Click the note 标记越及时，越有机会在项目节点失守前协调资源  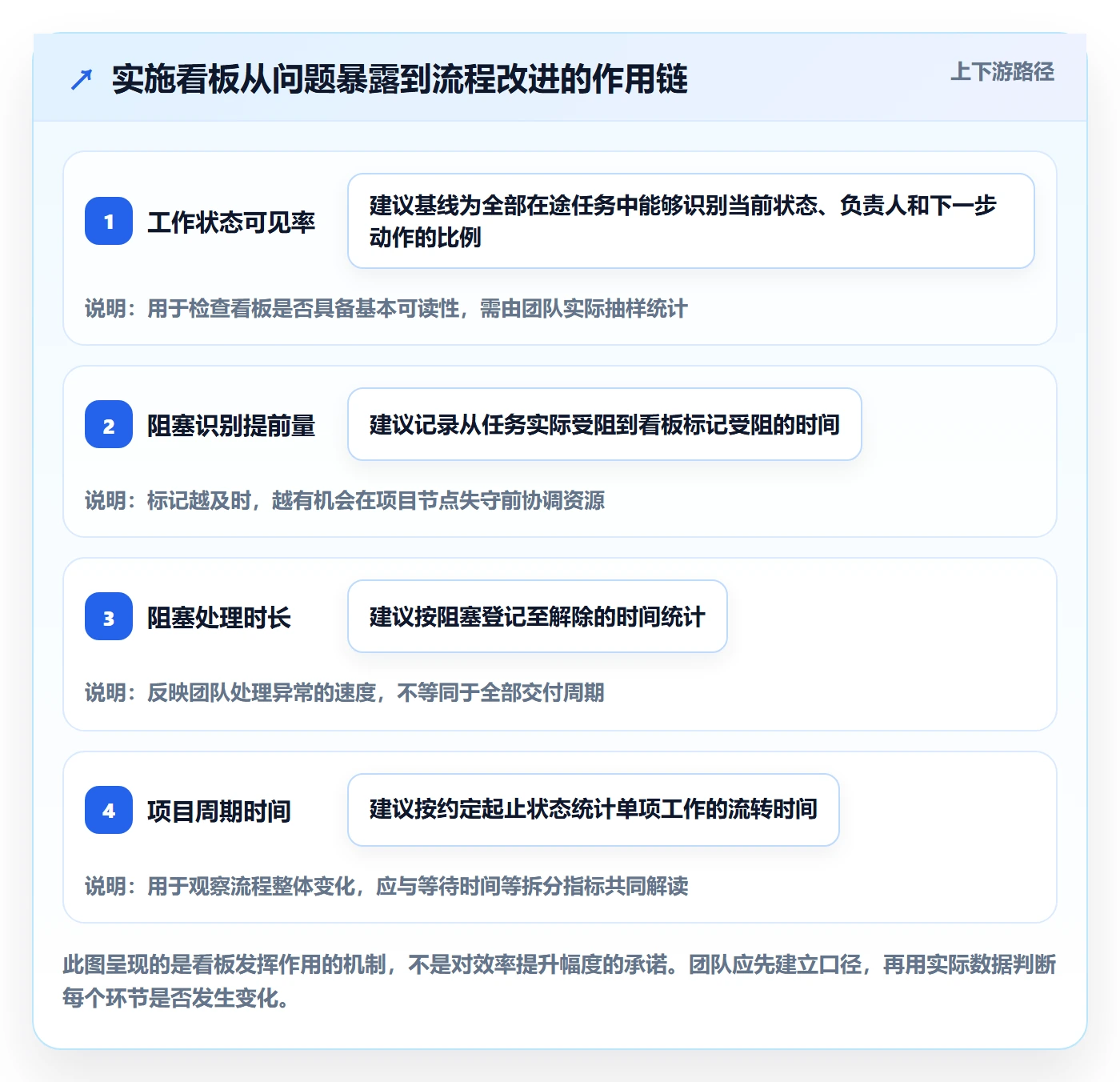click(x=345, y=500)
